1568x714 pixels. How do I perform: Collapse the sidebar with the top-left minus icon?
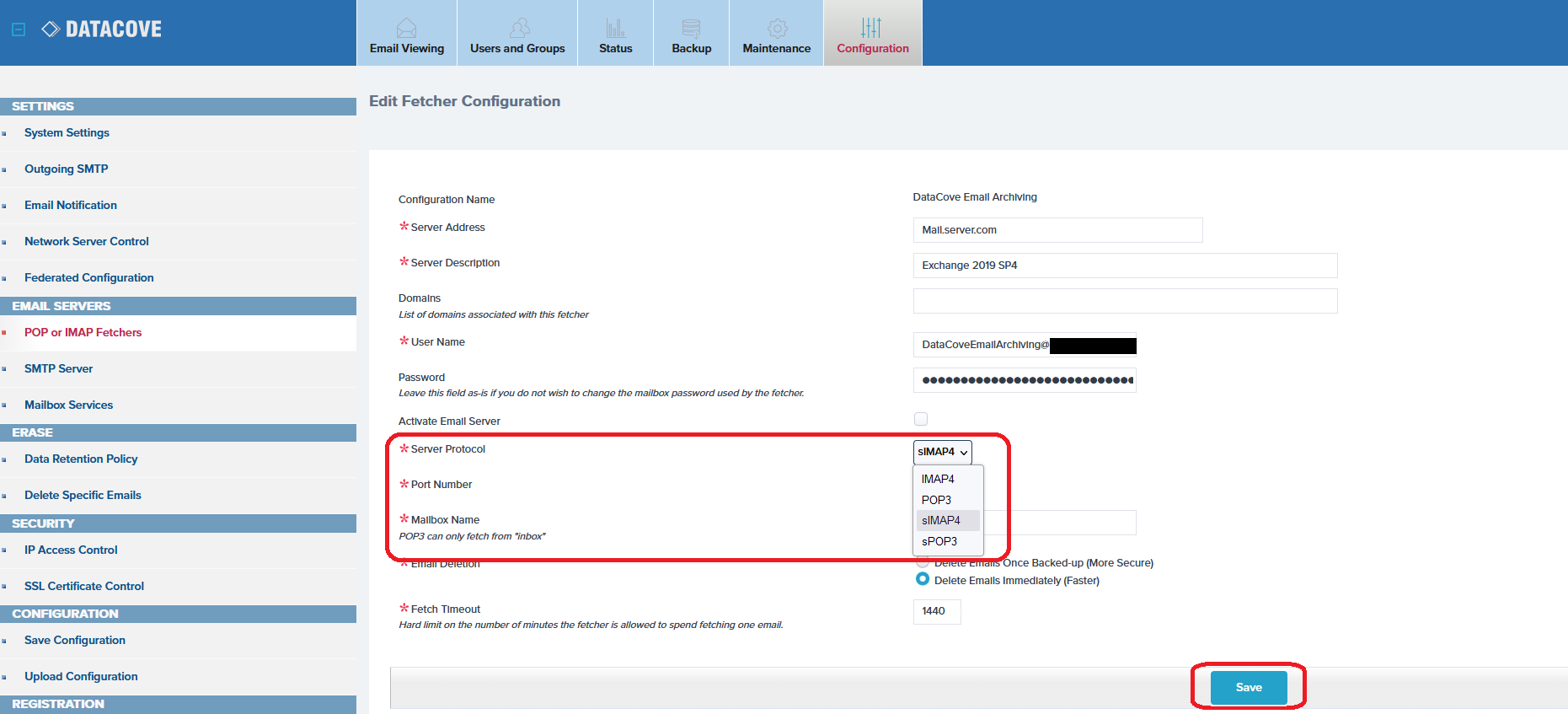(19, 30)
